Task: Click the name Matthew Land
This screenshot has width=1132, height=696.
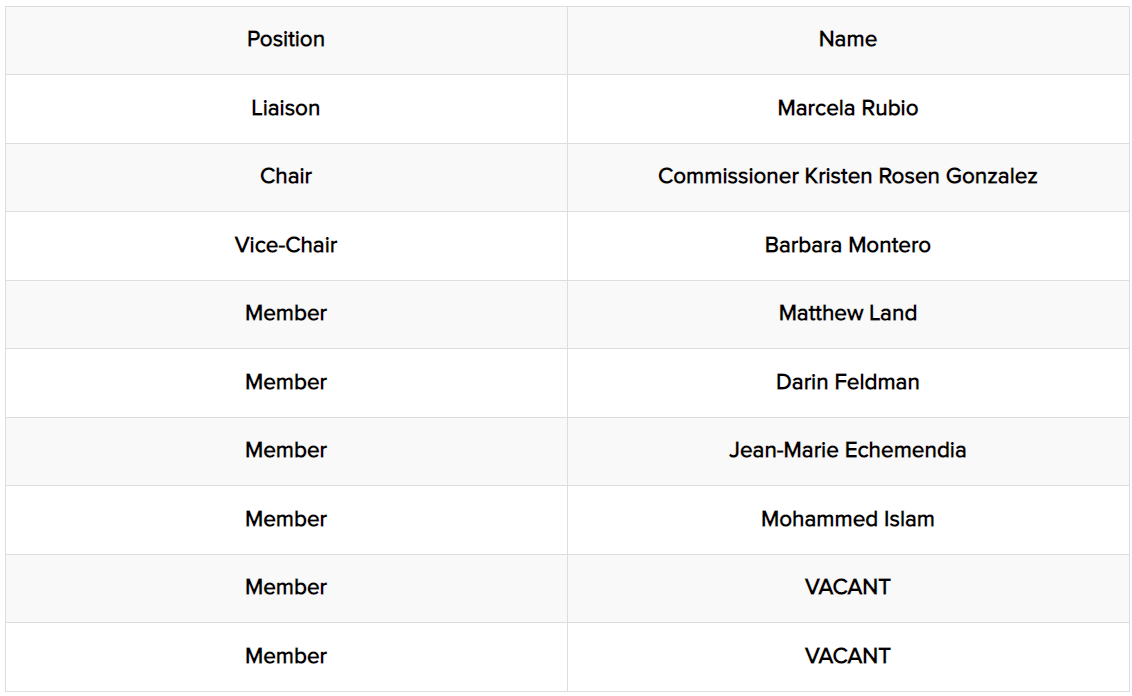Action: coord(847,313)
